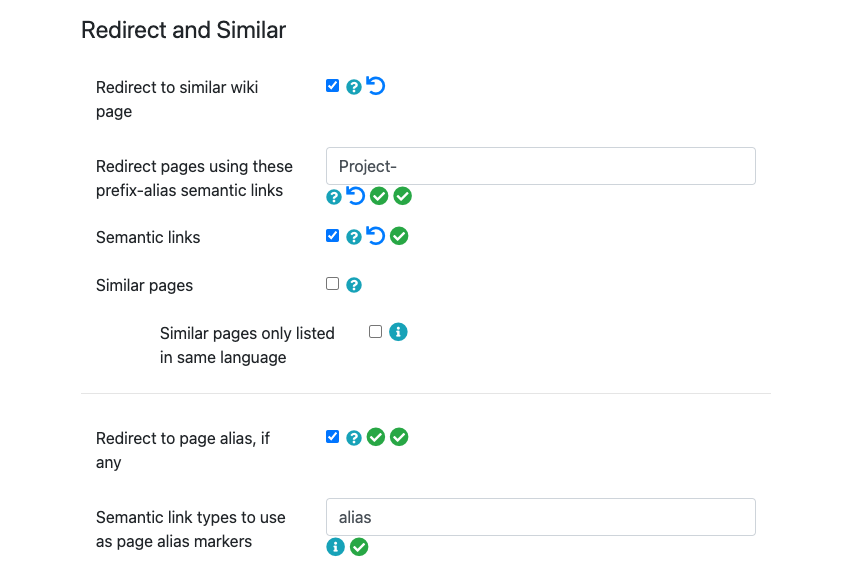This screenshot has height=587, width=852.
Task: Focus the Project- prefix-alias input field
Action: coord(541,166)
